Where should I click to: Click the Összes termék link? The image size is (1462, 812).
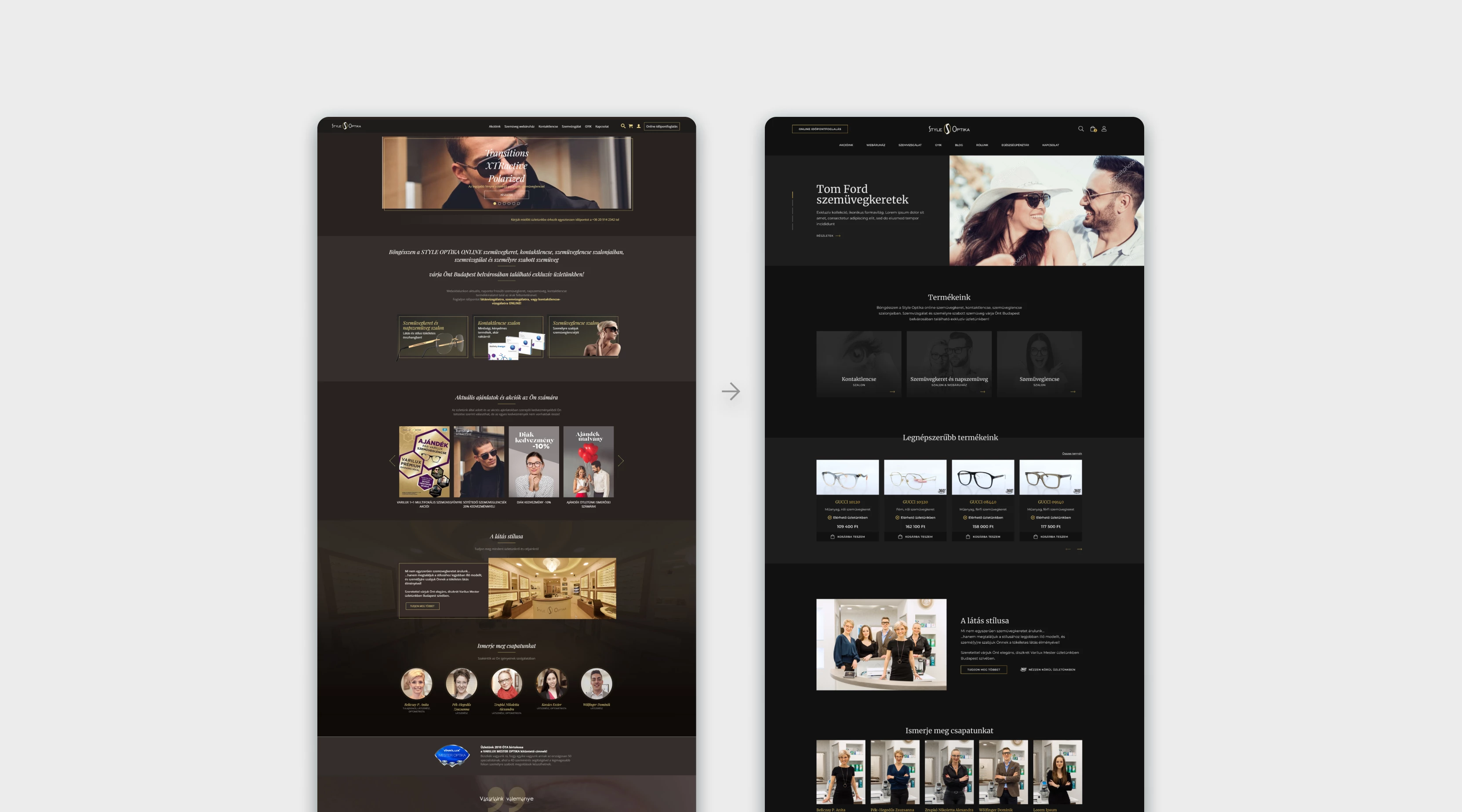coord(1072,454)
